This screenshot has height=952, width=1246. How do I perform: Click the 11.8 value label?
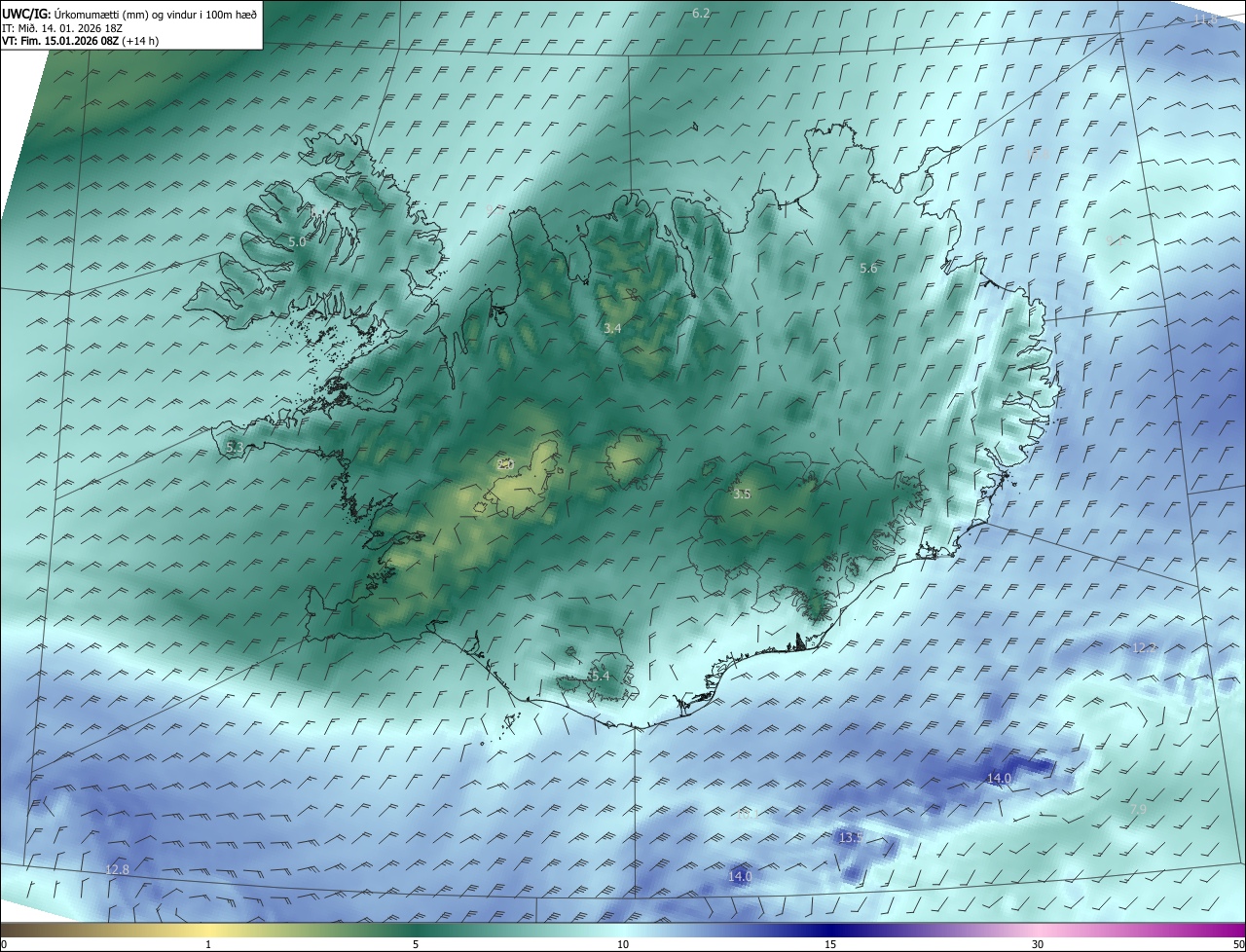[x=1205, y=19]
